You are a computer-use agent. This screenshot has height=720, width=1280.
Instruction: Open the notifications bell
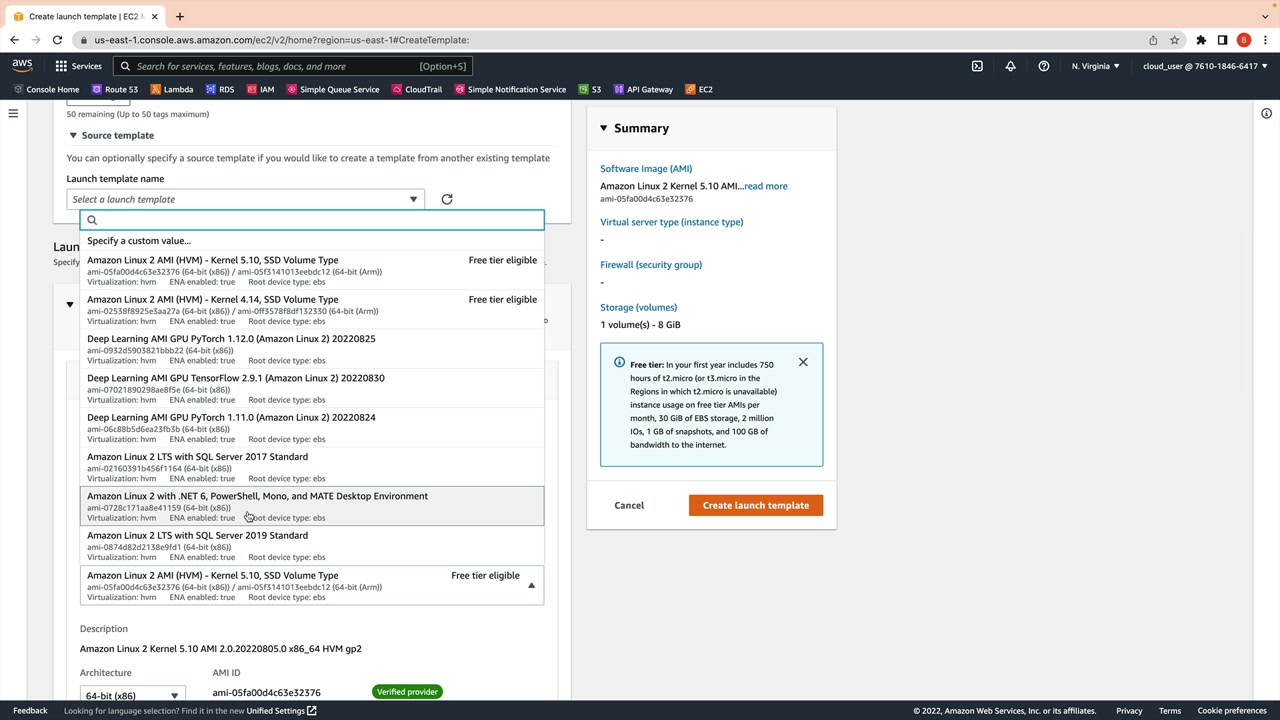click(1010, 66)
